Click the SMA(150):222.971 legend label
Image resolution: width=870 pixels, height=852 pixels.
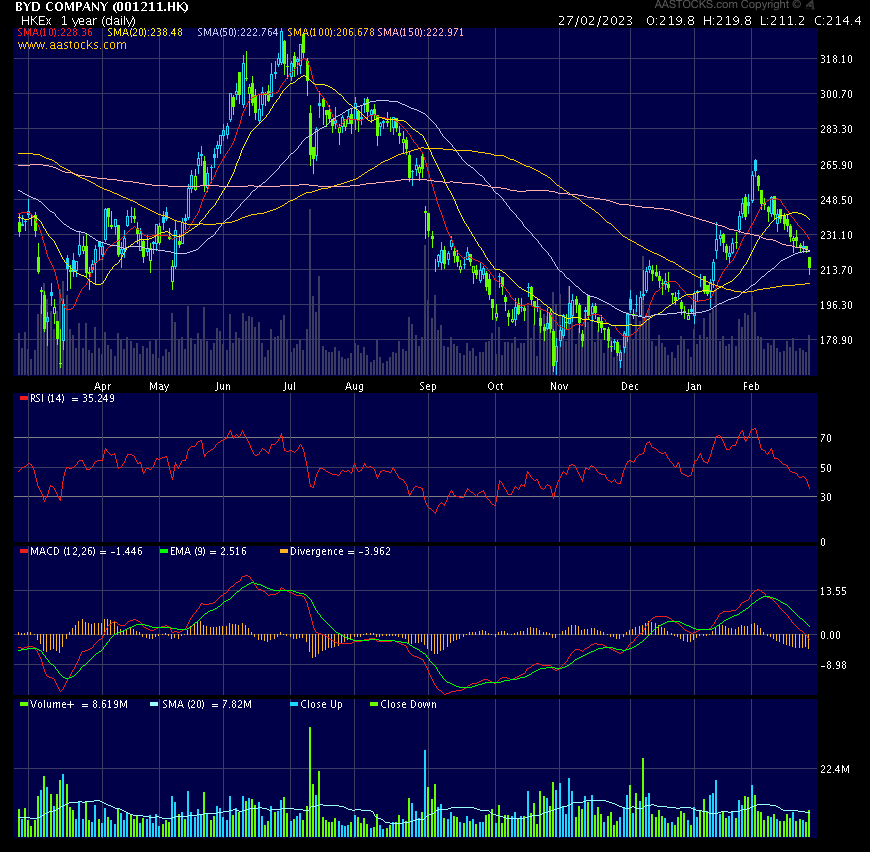pyautogui.click(x=421, y=32)
